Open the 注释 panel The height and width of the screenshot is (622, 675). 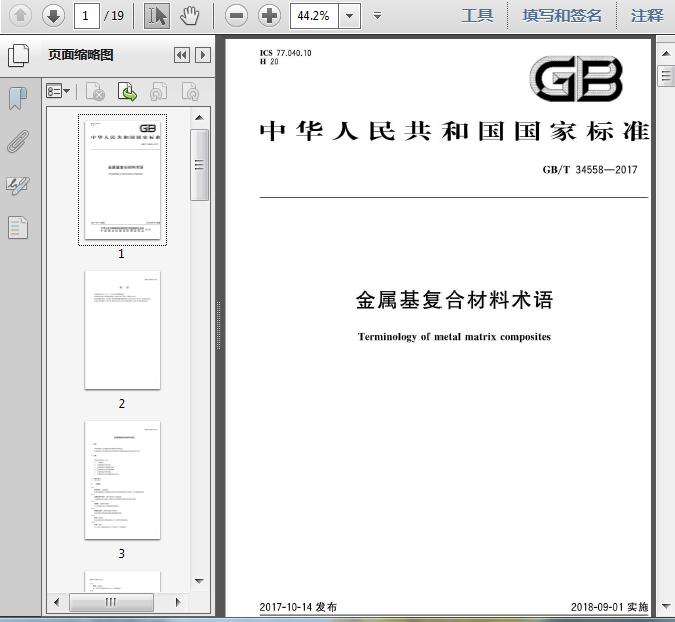pos(647,16)
